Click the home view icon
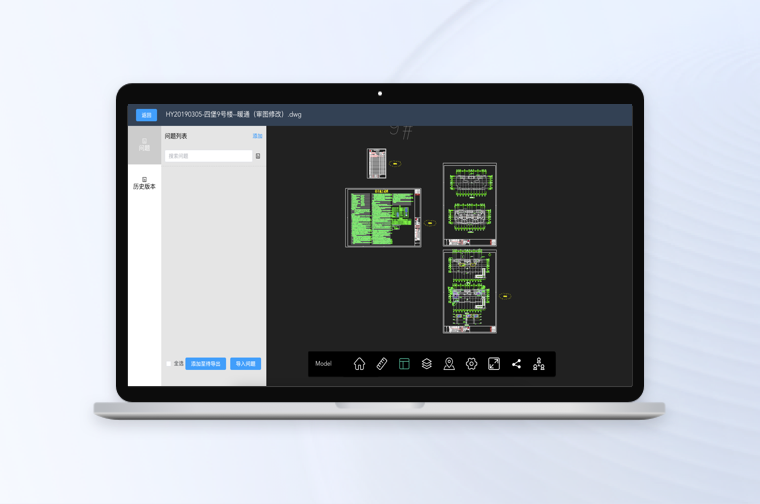This screenshot has height=504, width=760. (359, 364)
